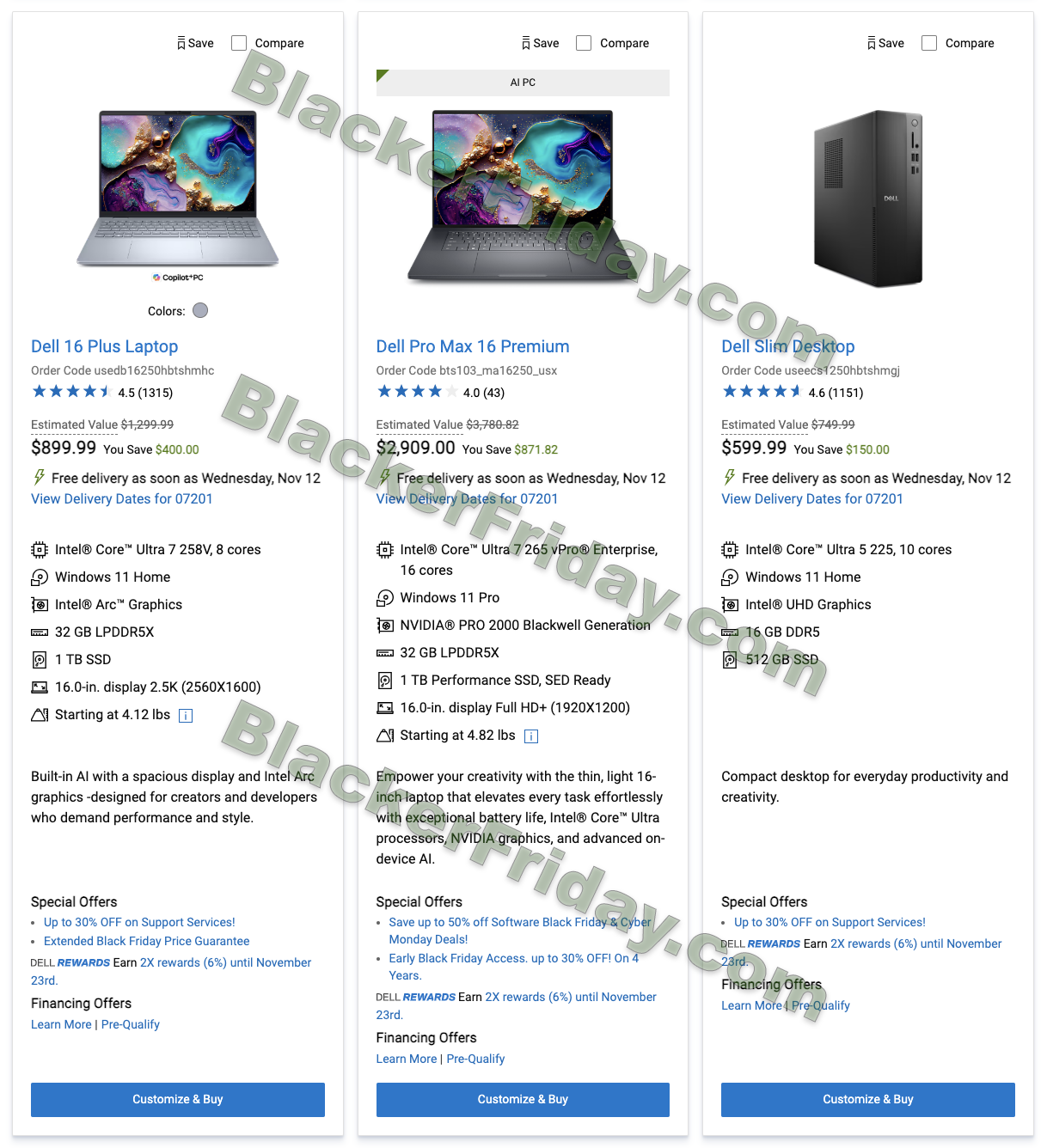Check Compare box for Dell Slim Desktop

[929, 43]
